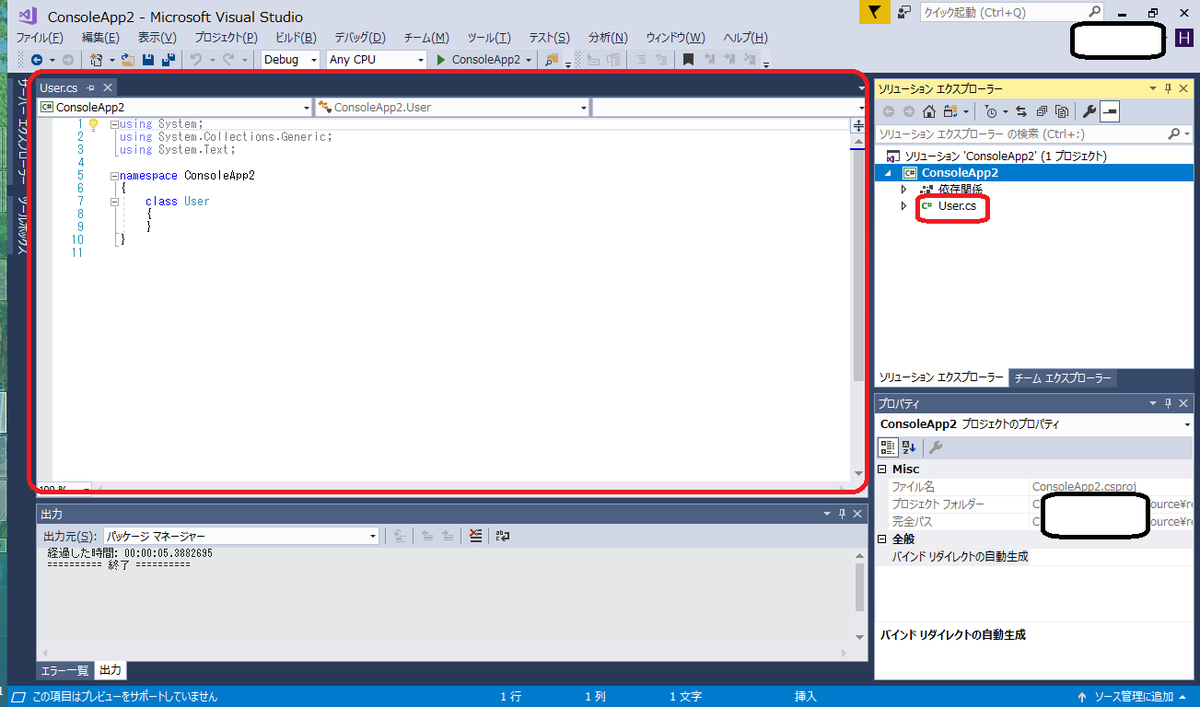Expand the User.cs node arrow in Solution Explorer
Viewport: 1200px width, 707px height.
click(x=903, y=206)
